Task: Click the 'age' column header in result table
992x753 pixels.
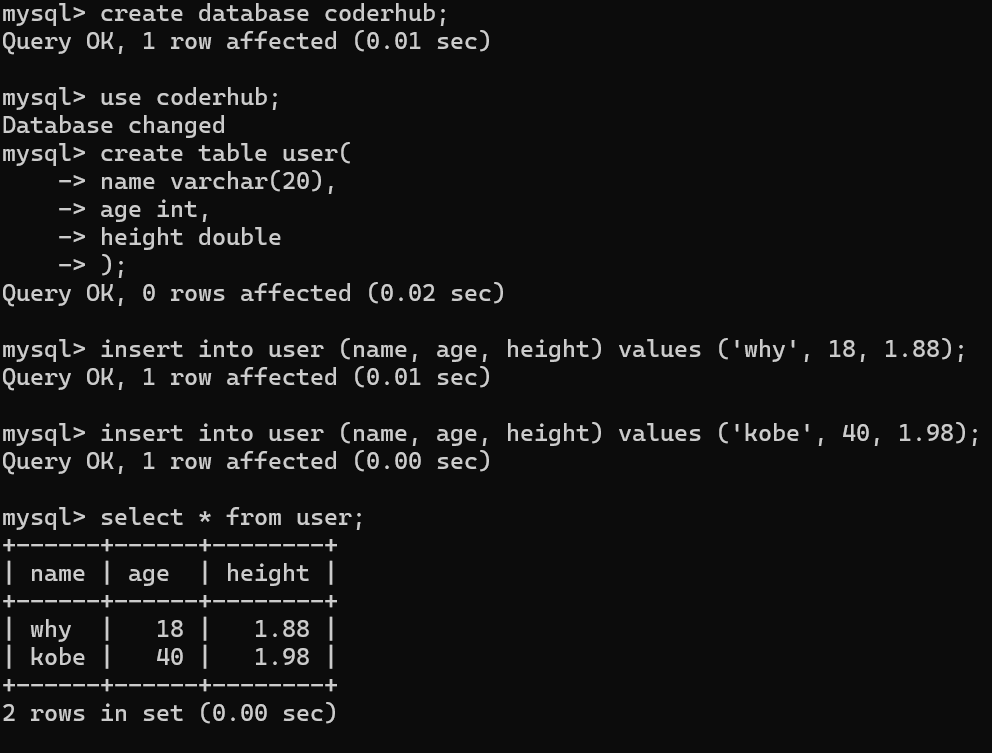Action: pyautogui.click(x=148, y=574)
